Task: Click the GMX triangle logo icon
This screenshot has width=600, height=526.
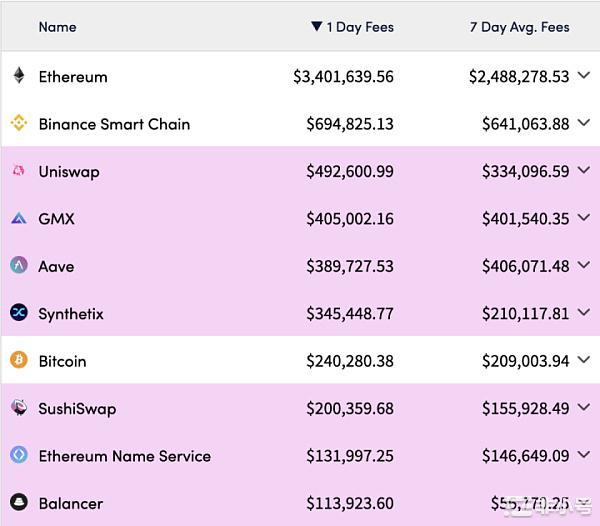Action: pos(18,219)
